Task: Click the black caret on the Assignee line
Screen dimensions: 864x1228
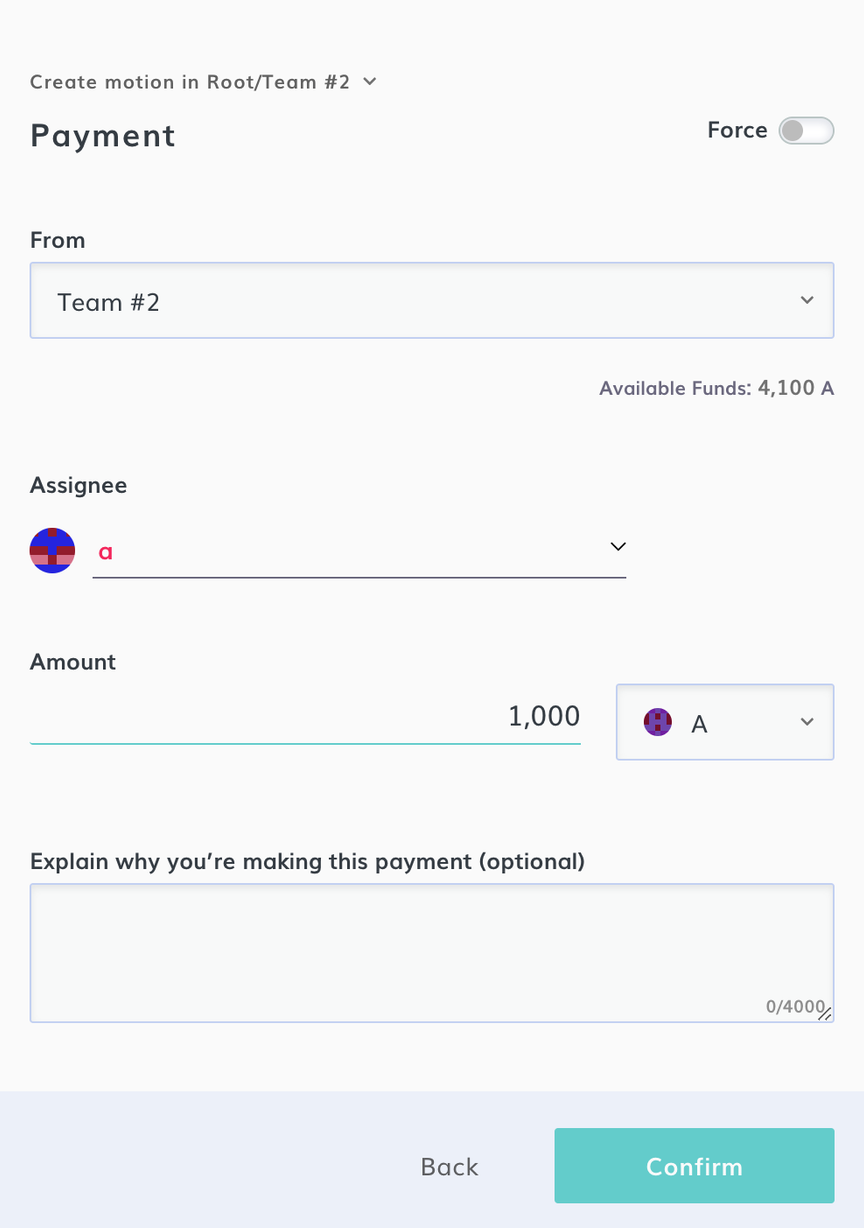Action: pyautogui.click(x=618, y=546)
